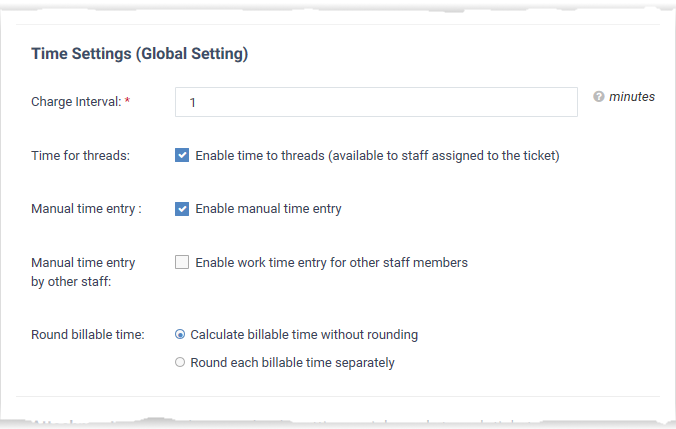Click 'Round each billable time separately' label text
Screen dimensions: 676x429
[292, 363]
